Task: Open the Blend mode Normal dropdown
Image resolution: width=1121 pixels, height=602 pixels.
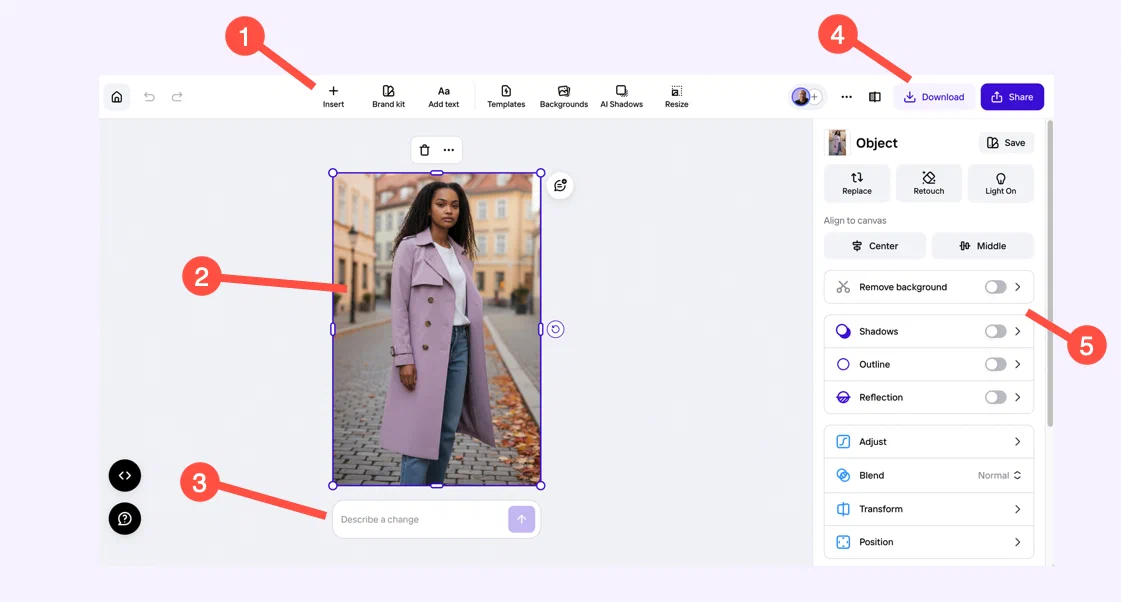Action: coord(999,475)
